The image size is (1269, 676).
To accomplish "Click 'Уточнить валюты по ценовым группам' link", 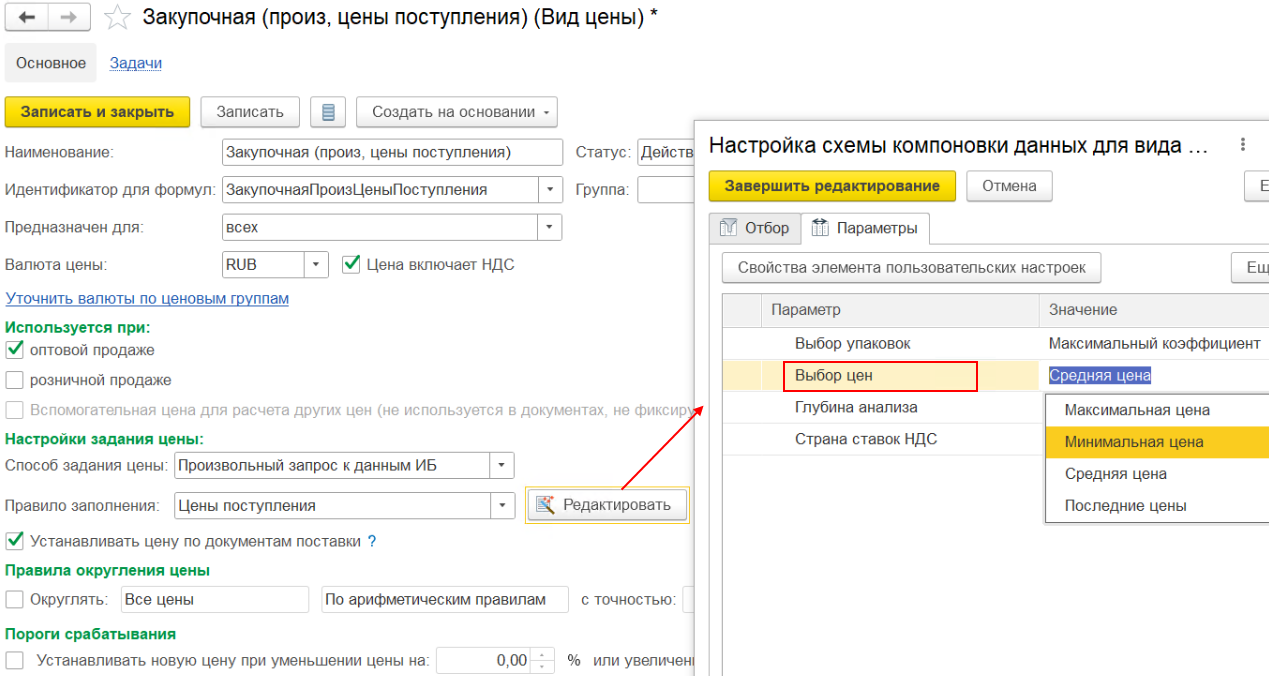I will (x=147, y=298).
